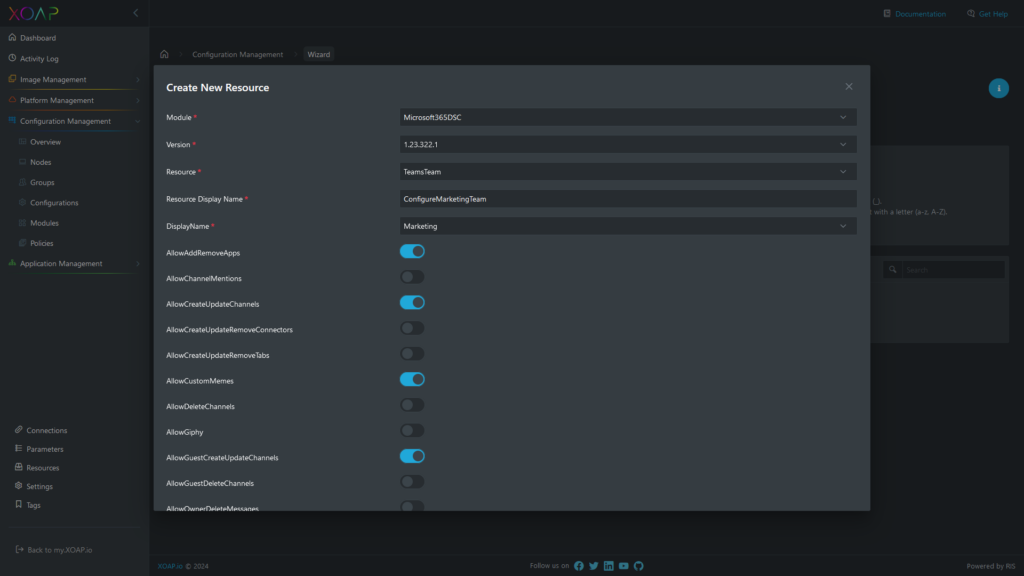Click the Activity Log clock icon
The width and height of the screenshot is (1024, 576).
click(12, 58)
